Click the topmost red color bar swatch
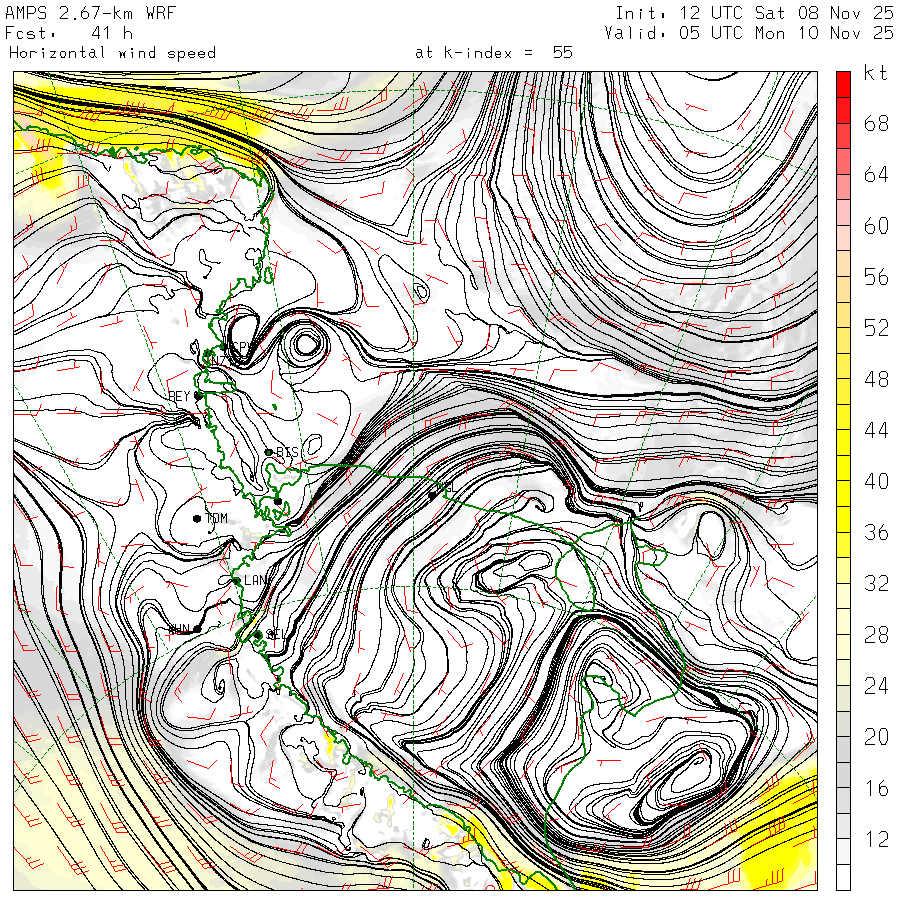 click(x=844, y=84)
